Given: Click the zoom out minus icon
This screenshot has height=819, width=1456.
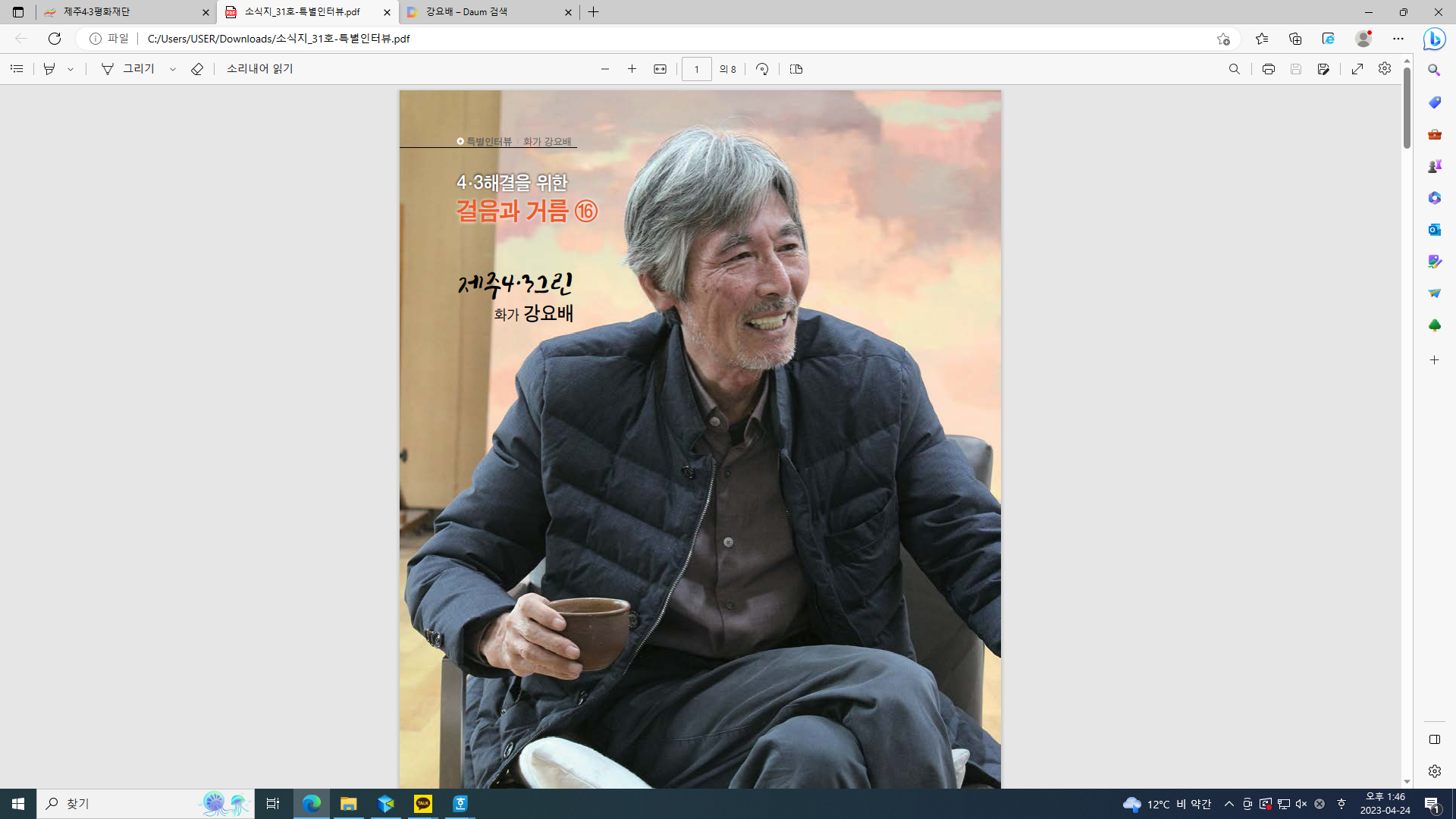Looking at the screenshot, I should click(605, 69).
